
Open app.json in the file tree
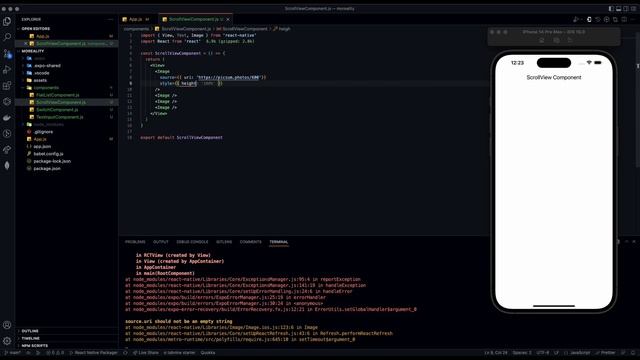pyautogui.click(x=67, y=147)
